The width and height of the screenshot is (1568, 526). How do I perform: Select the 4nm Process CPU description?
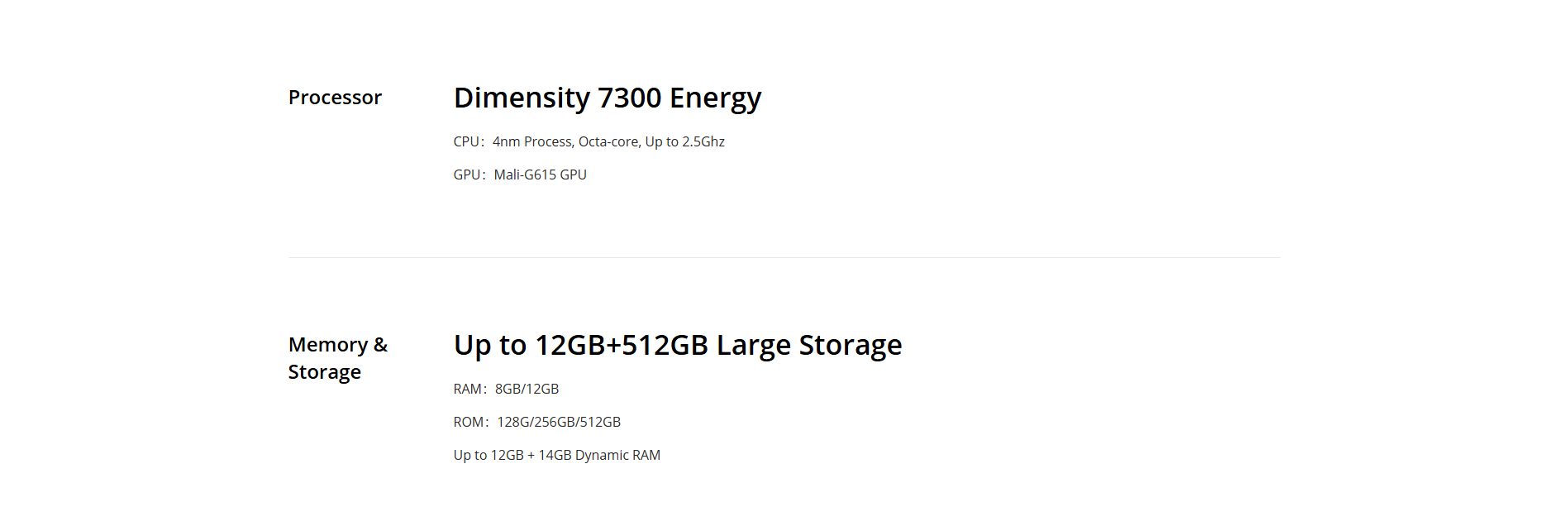pos(608,141)
